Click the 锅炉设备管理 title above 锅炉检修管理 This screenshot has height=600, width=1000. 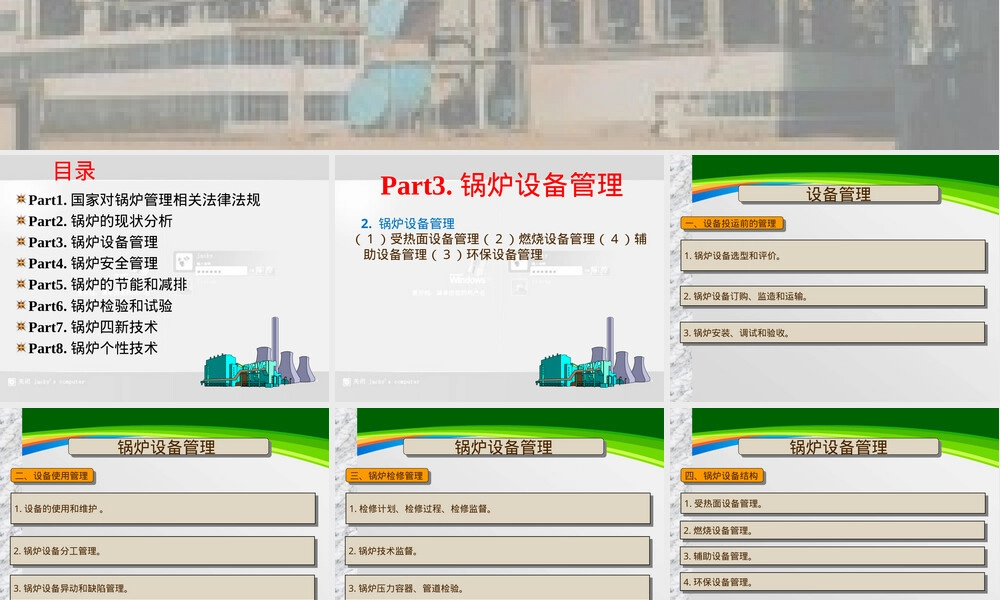(504, 448)
